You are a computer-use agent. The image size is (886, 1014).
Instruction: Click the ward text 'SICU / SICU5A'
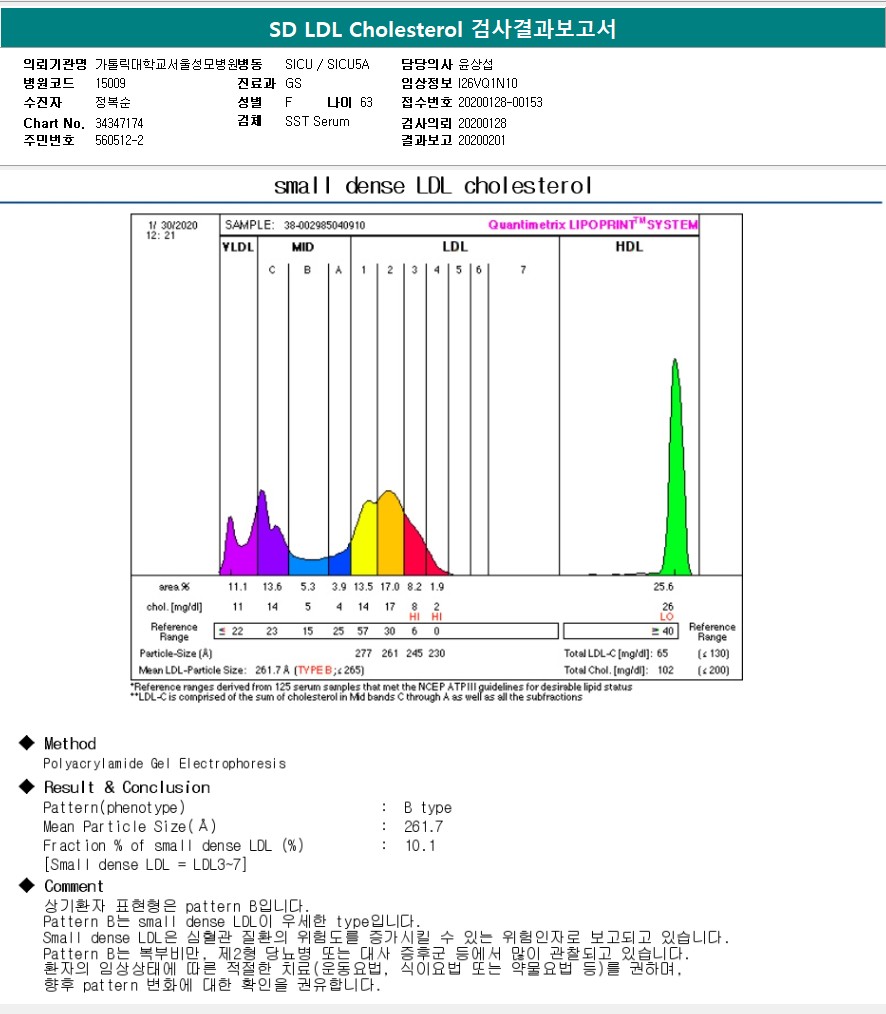pyautogui.click(x=327, y=64)
